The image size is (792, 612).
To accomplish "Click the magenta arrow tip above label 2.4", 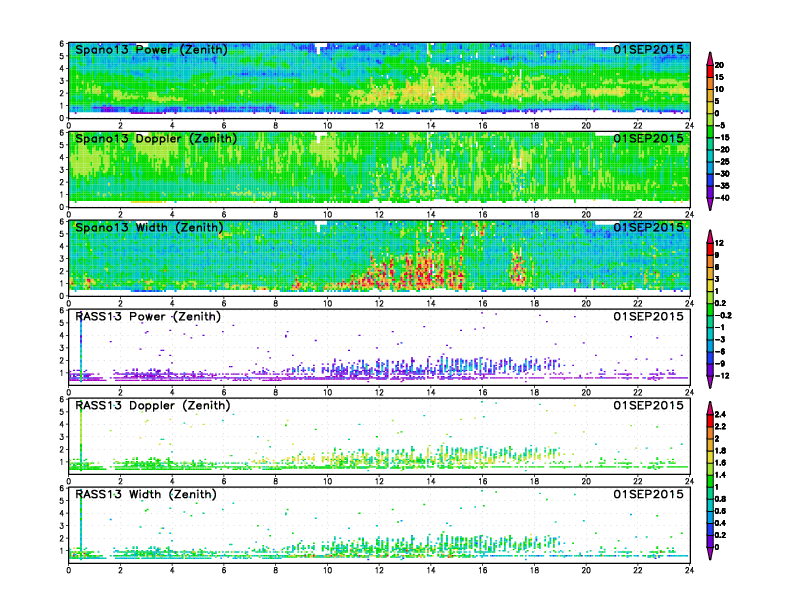I will pyautogui.click(x=710, y=407).
